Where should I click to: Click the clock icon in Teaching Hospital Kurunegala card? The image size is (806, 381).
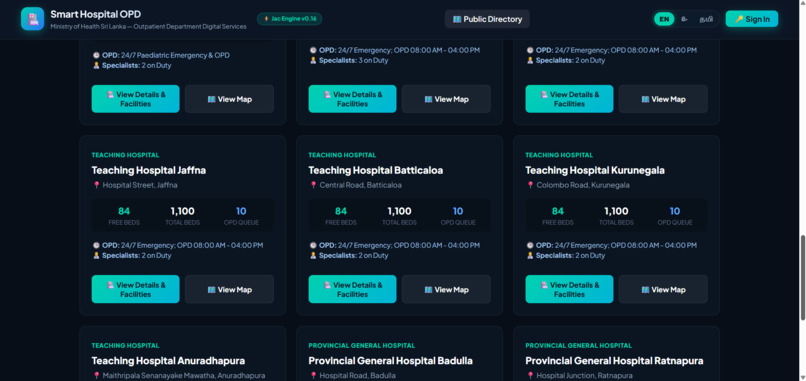530,246
